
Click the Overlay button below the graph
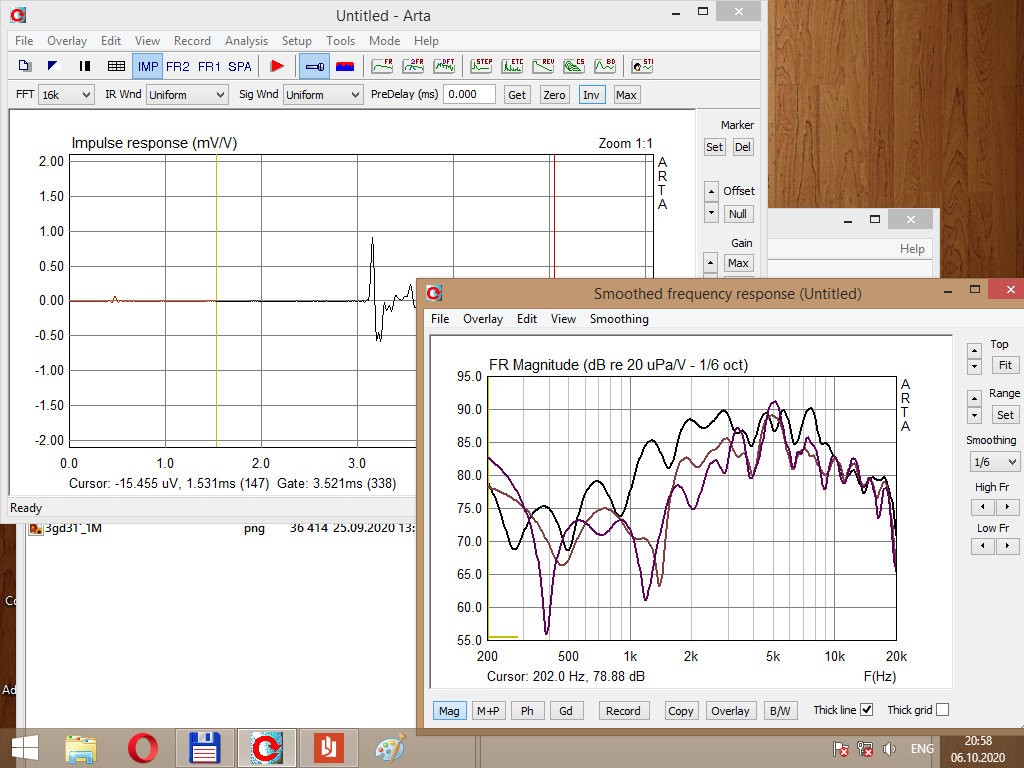(x=729, y=711)
